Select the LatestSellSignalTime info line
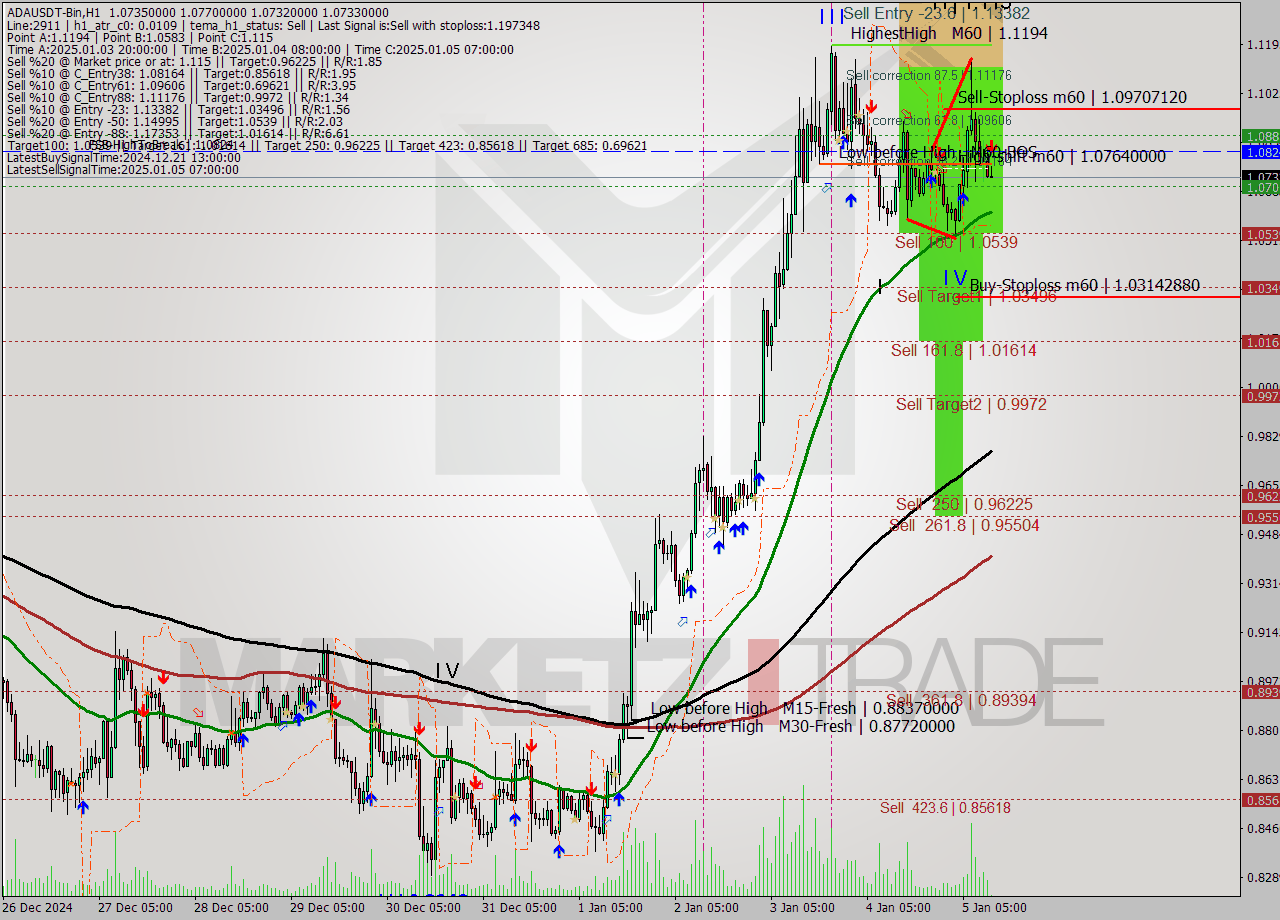Image resolution: width=1280 pixels, height=920 pixels. click(x=123, y=170)
